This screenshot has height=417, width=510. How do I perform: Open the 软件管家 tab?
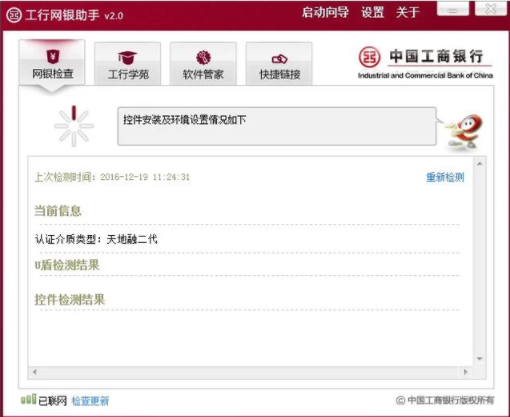click(x=203, y=64)
